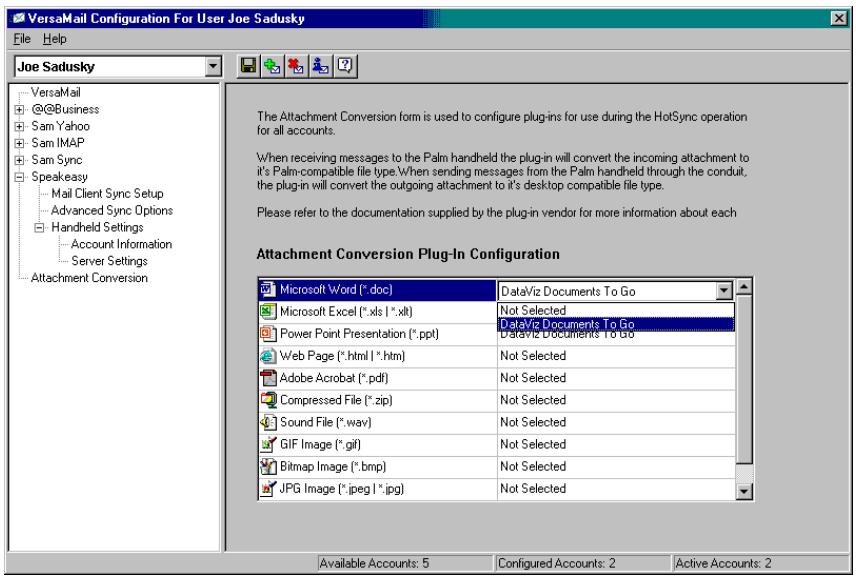Click the Web Page file type icon
The image size is (856, 579).
[x=268, y=356]
